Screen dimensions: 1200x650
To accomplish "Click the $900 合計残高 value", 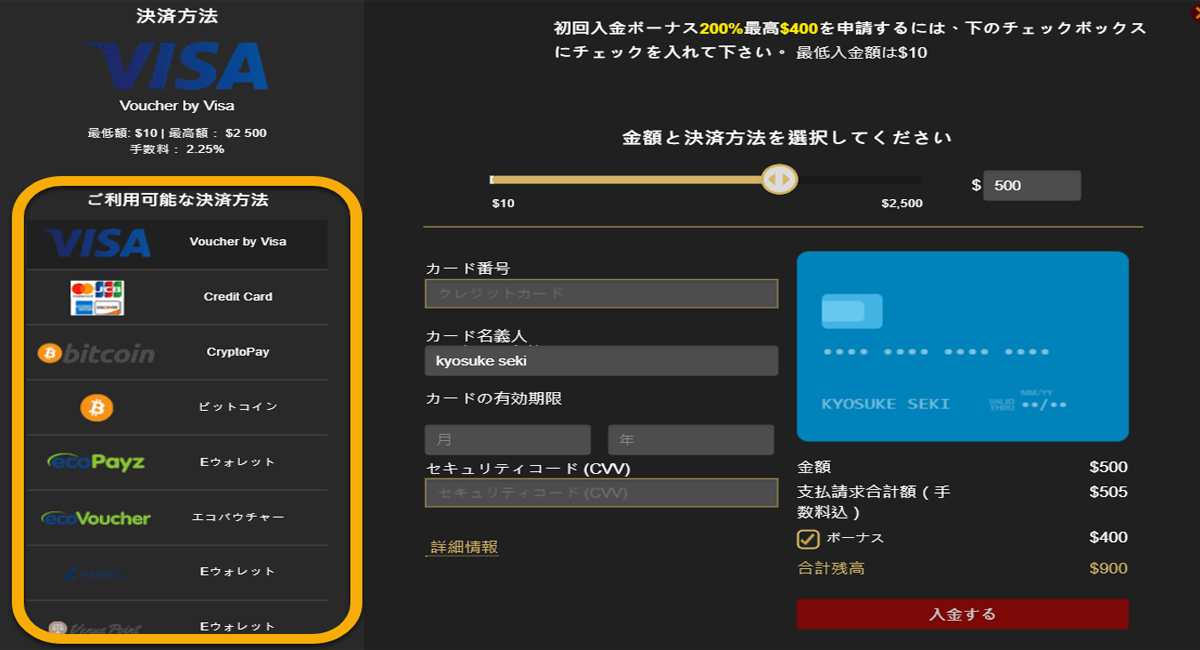I will point(1108,569).
